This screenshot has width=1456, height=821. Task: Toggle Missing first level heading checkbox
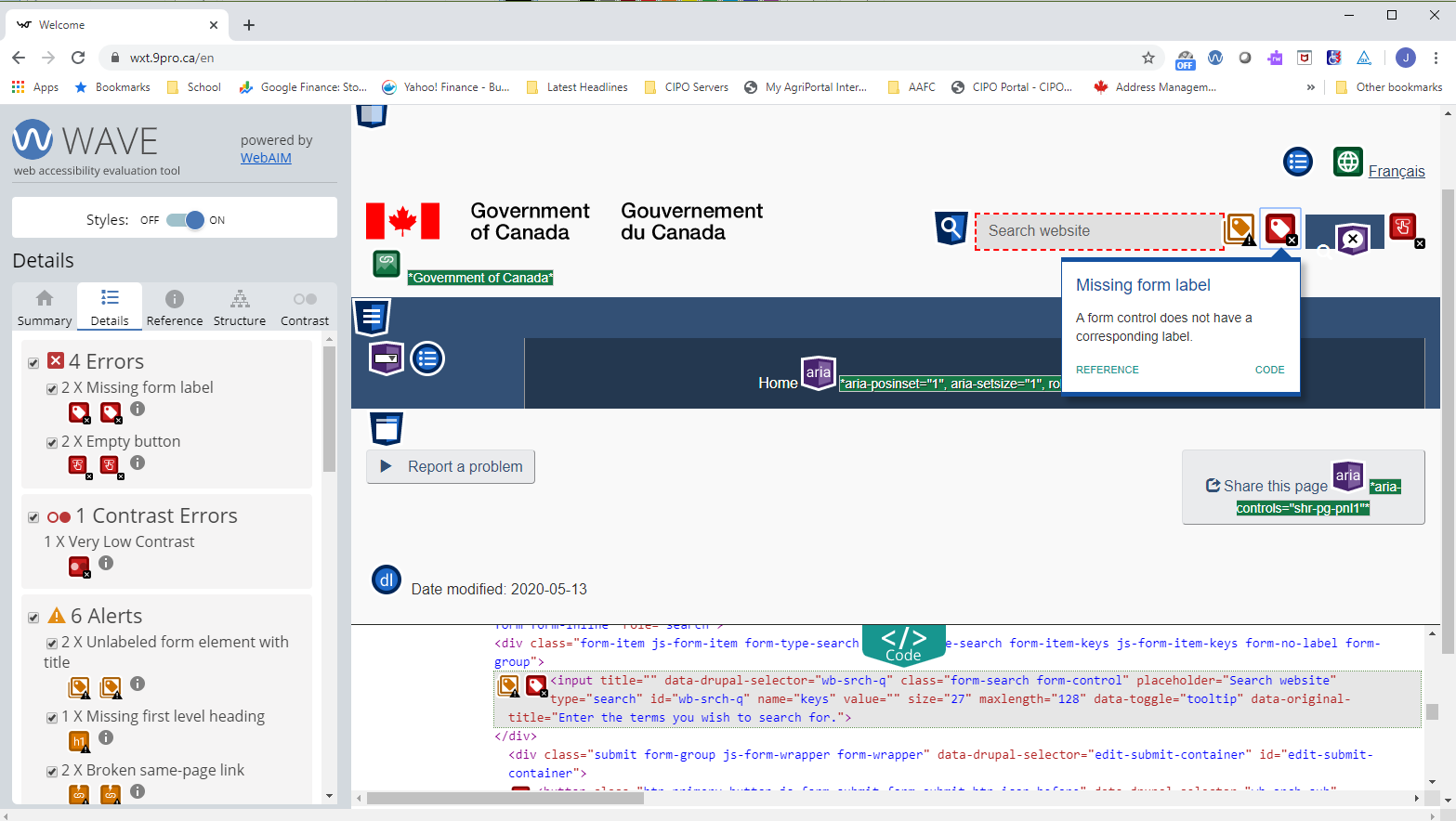(52, 718)
